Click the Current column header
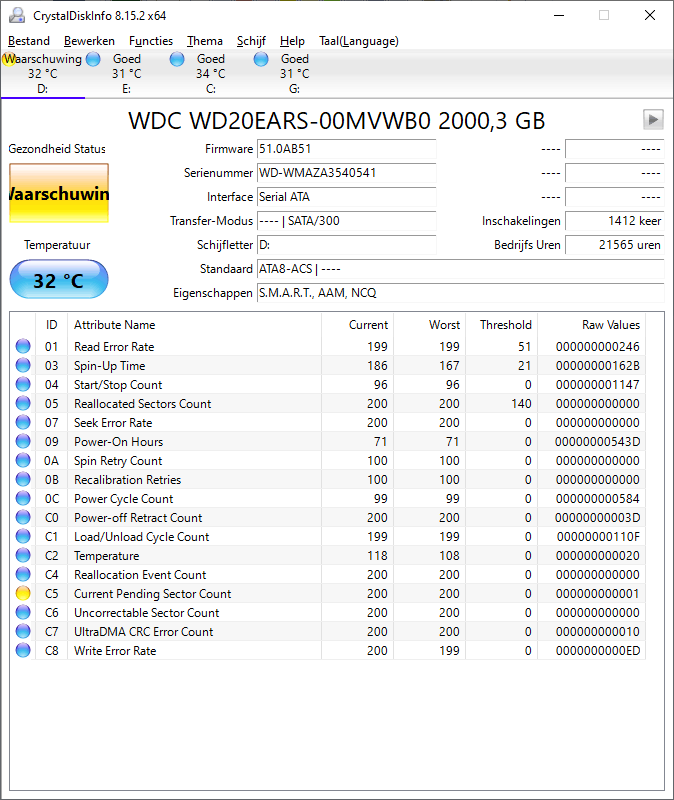 pos(358,324)
